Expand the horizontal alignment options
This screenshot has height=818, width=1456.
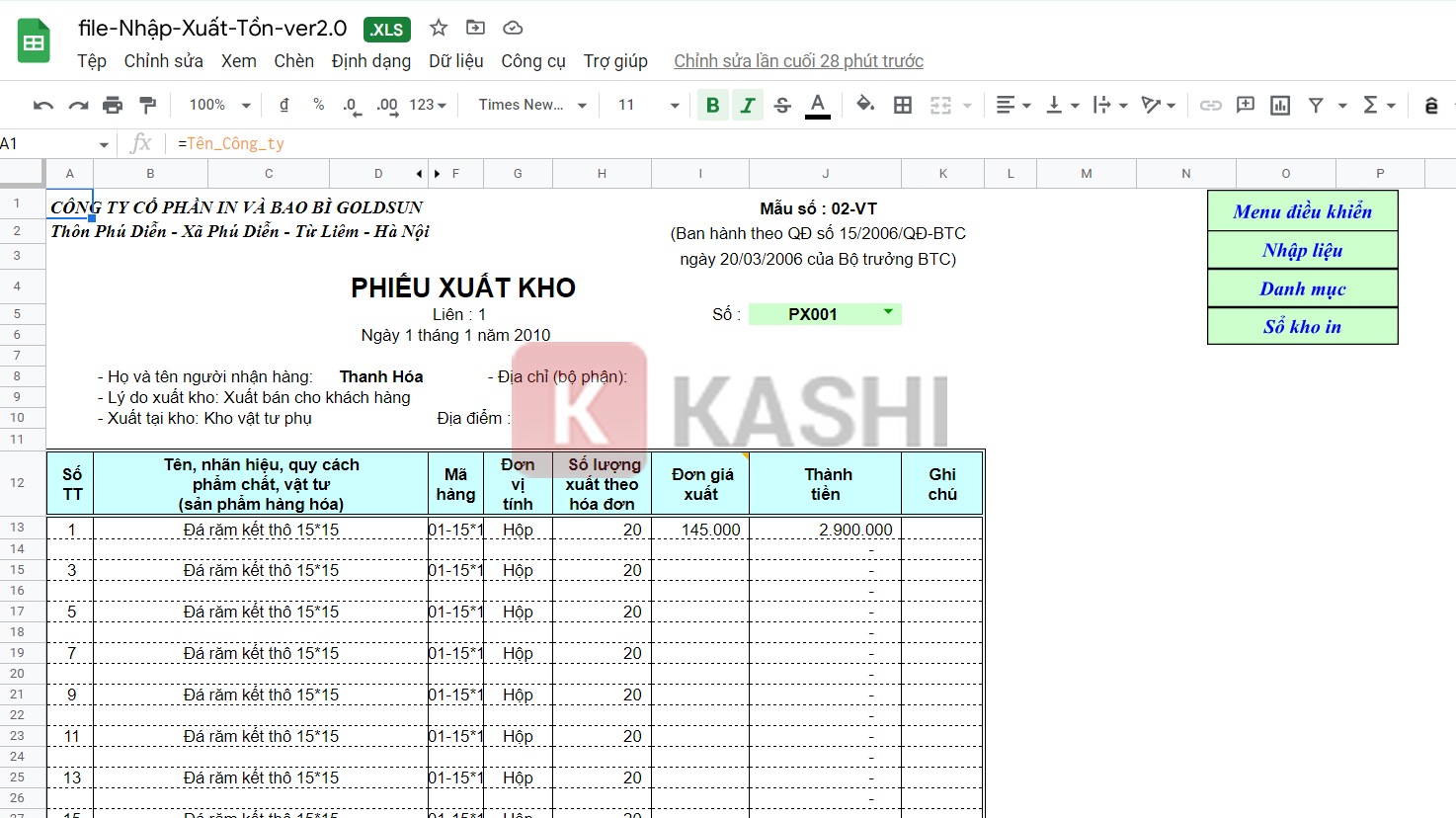pyautogui.click(x=1025, y=104)
